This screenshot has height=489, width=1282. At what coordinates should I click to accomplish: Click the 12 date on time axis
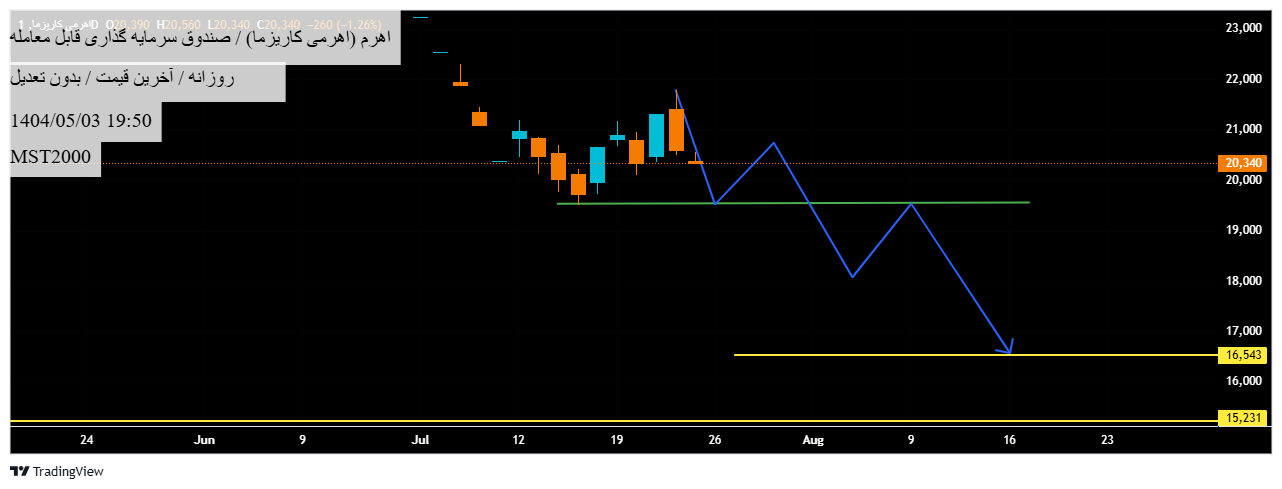[518, 440]
